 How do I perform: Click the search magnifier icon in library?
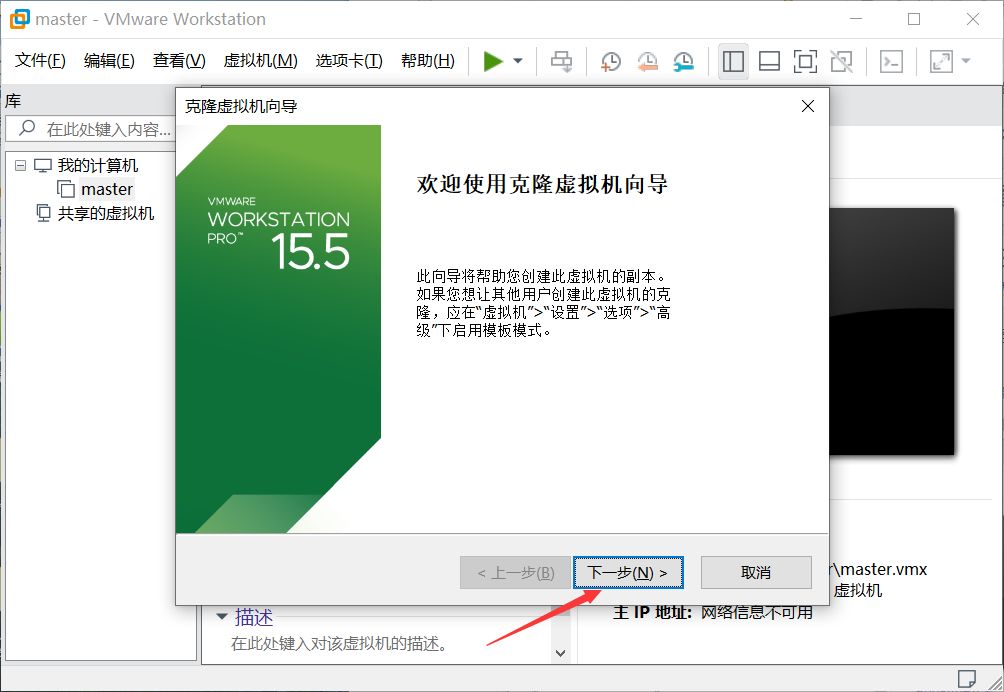pos(27,128)
